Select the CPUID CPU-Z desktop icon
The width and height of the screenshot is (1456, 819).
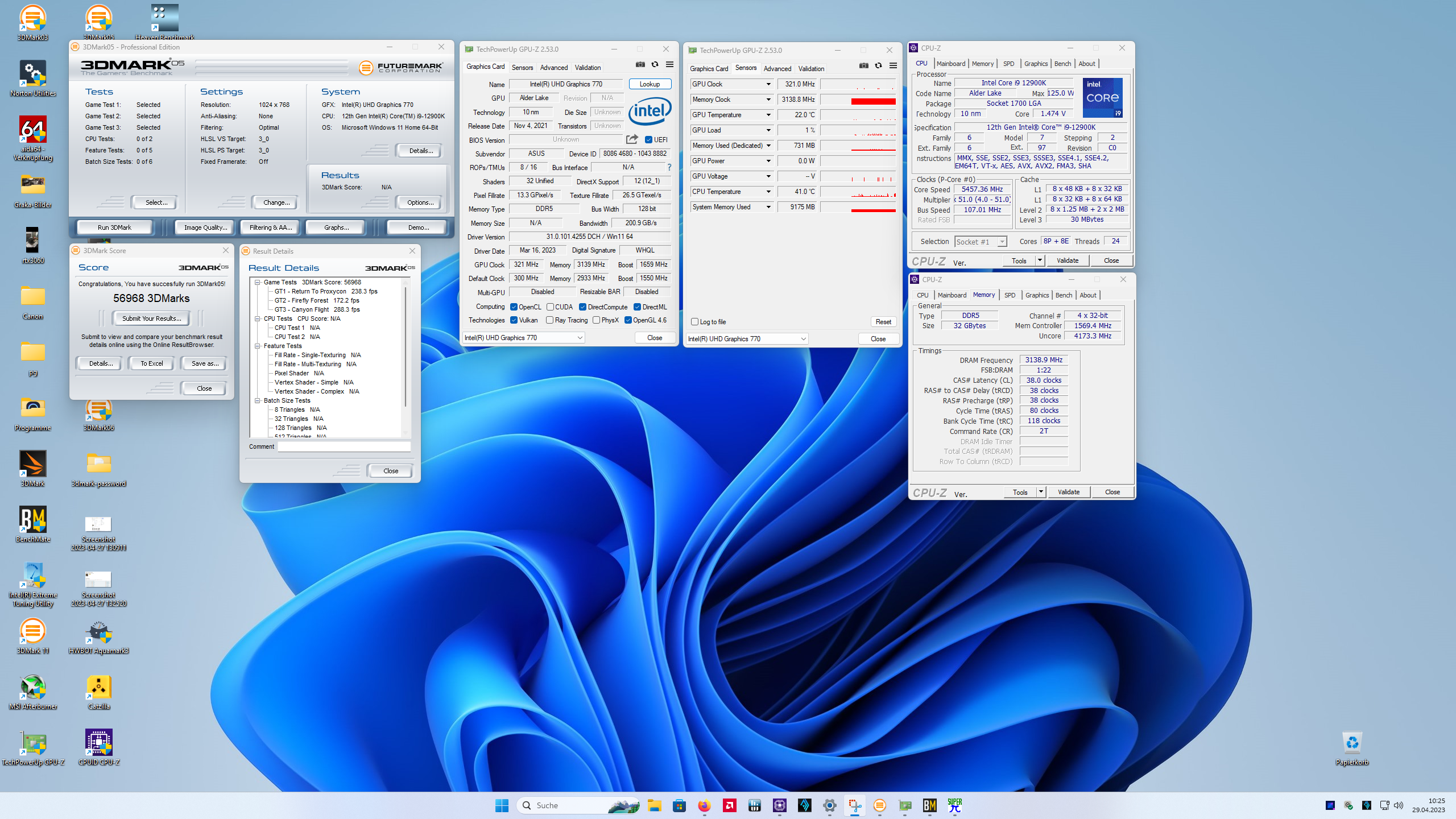click(98, 747)
